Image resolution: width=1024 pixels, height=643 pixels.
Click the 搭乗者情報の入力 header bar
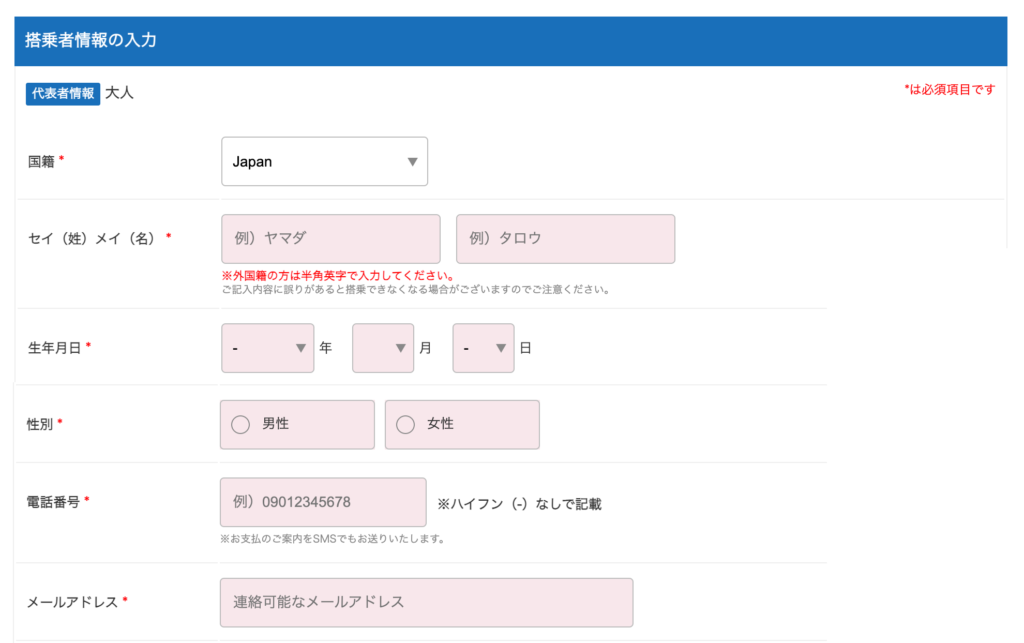(509, 41)
